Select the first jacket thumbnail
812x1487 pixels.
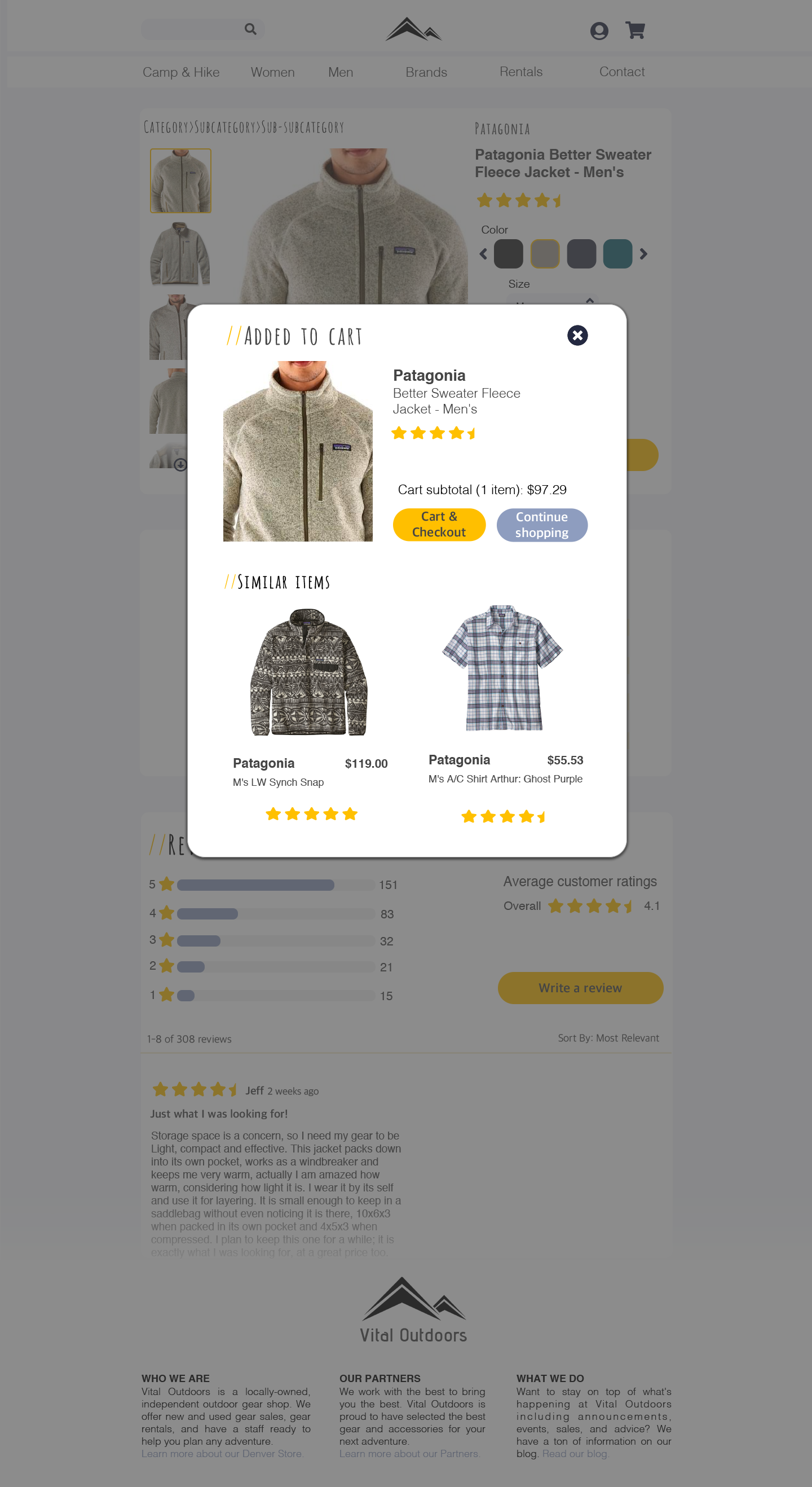tap(180, 181)
